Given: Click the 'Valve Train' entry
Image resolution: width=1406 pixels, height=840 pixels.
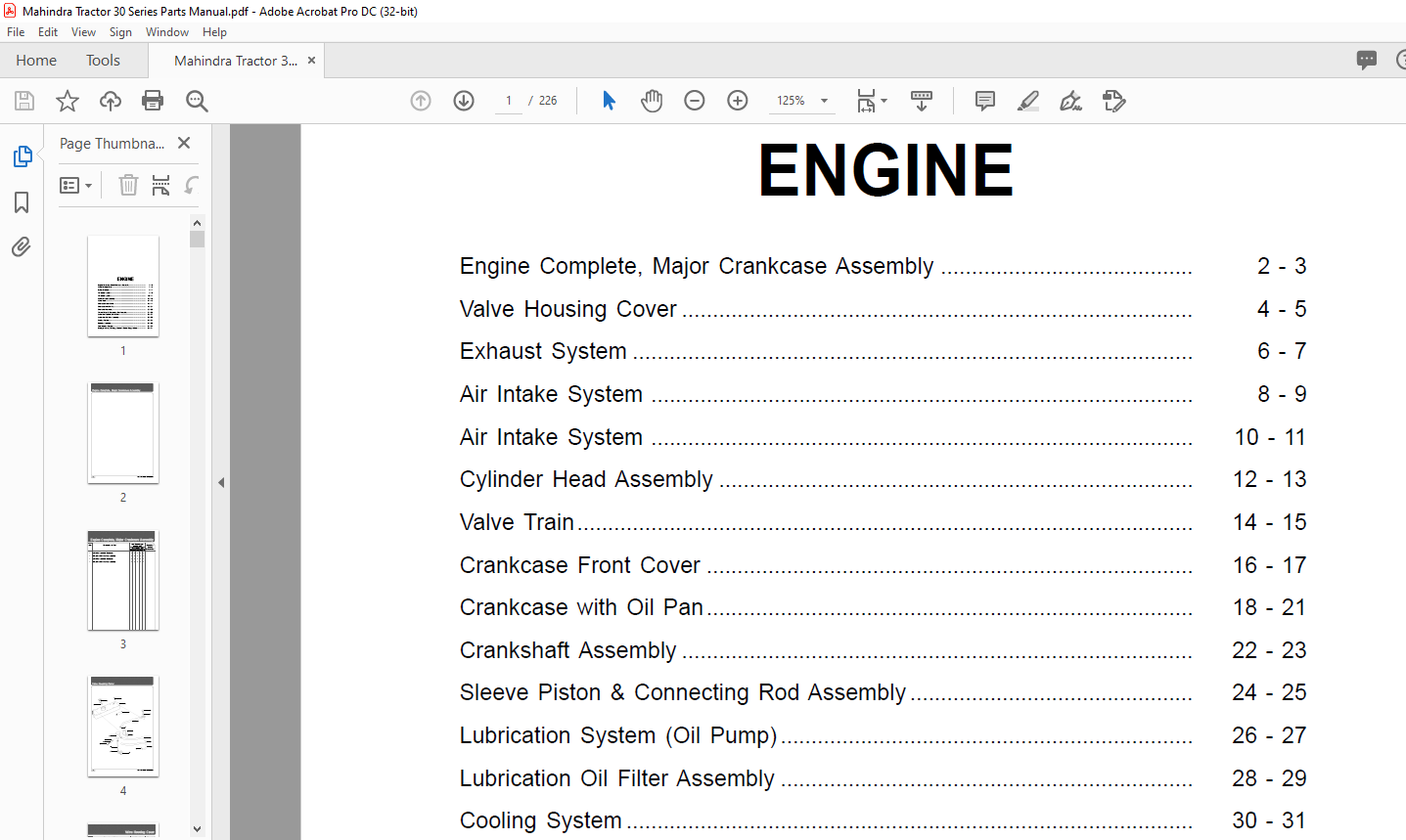Looking at the screenshot, I should coord(517,522).
